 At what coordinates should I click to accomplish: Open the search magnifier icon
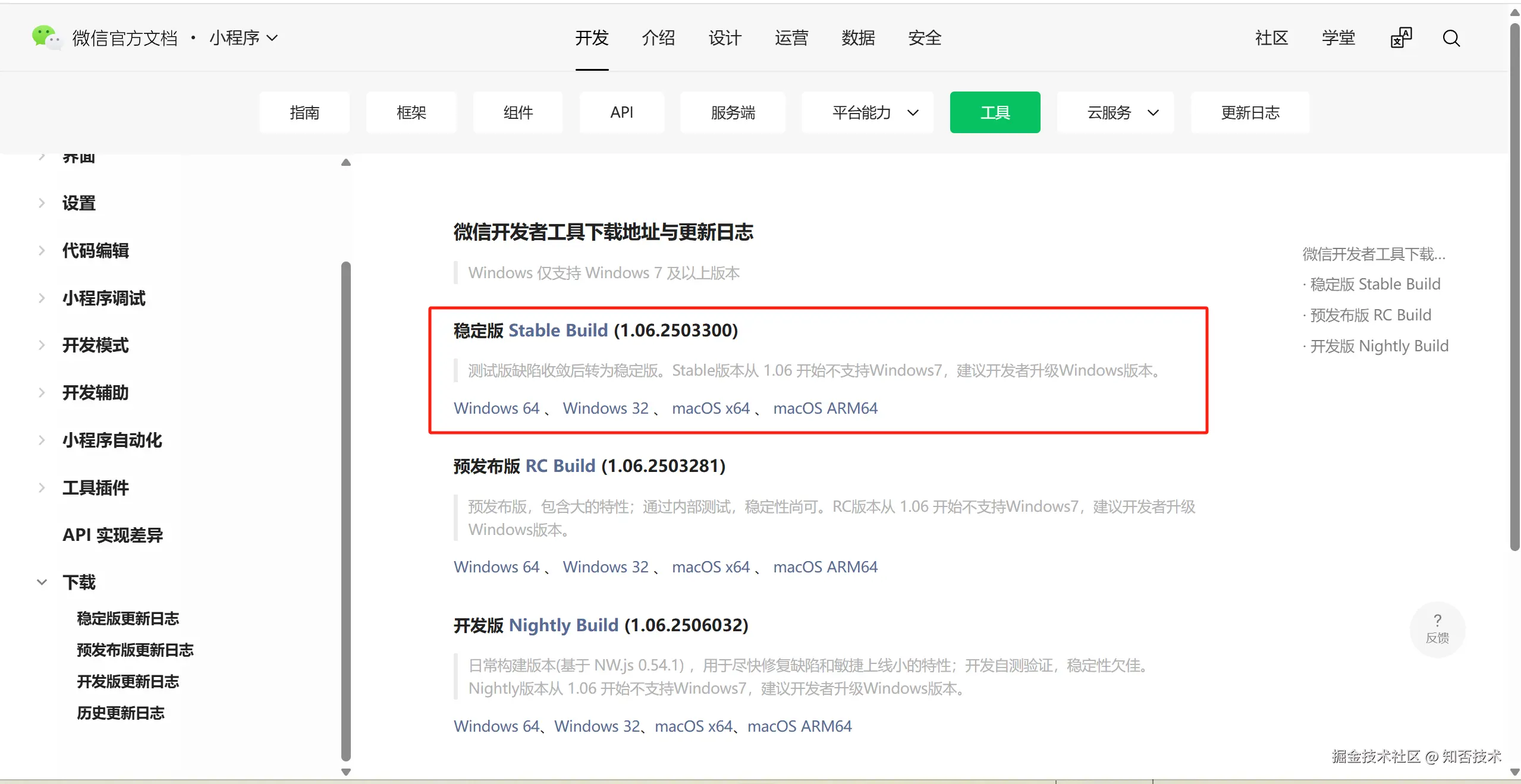tap(1451, 38)
